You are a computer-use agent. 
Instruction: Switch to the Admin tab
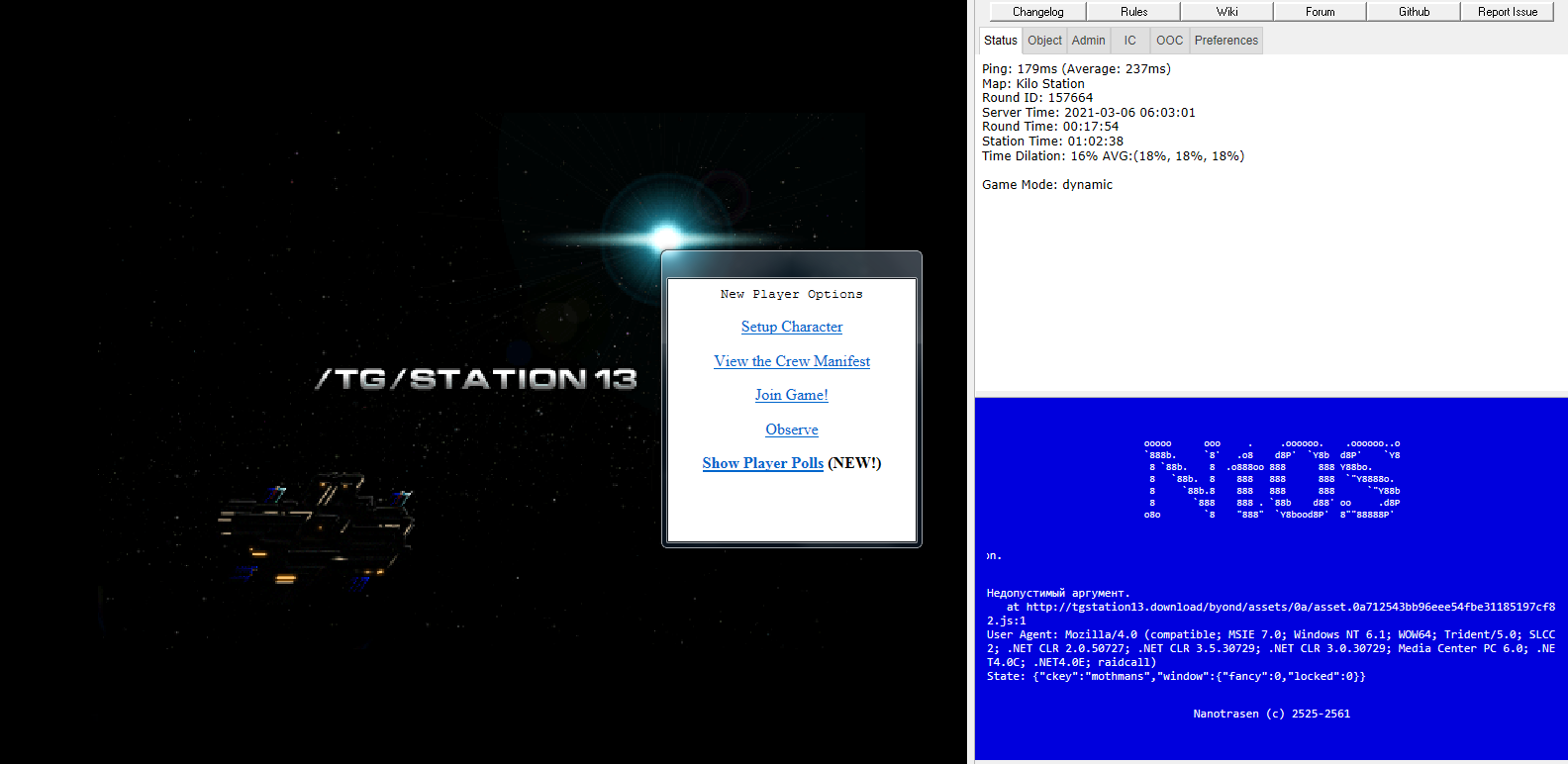1088,41
